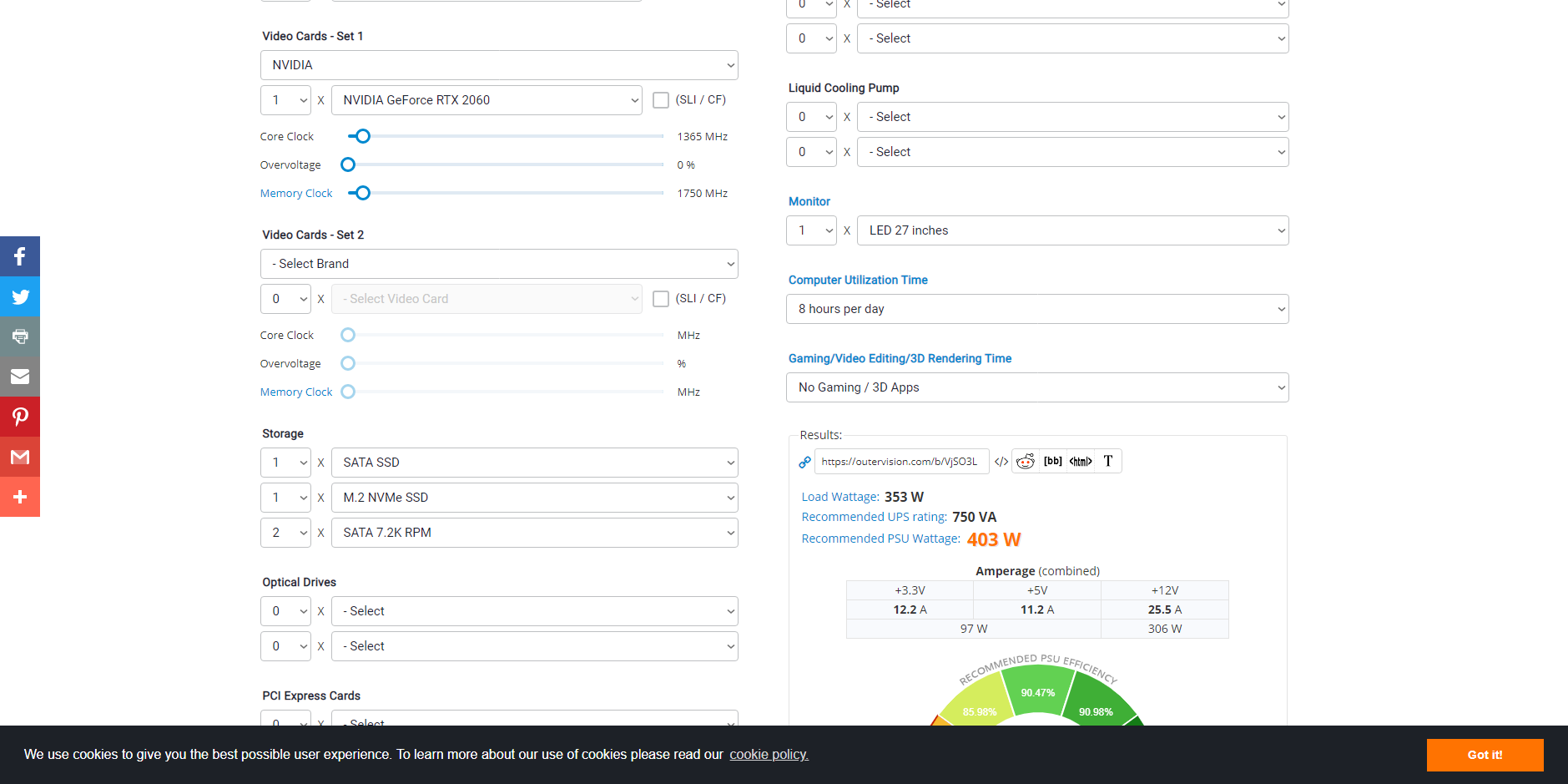Change quantity of SATA SSD drives
This screenshot has height=784, width=1568.
coord(285,463)
